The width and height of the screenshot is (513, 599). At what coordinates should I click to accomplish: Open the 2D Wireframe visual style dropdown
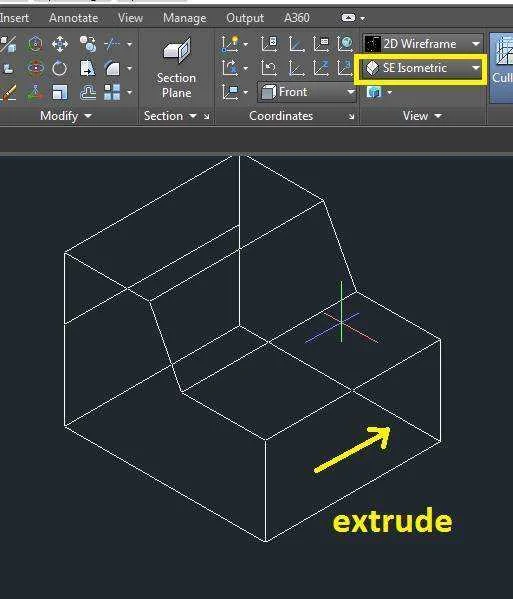pos(422,44)
